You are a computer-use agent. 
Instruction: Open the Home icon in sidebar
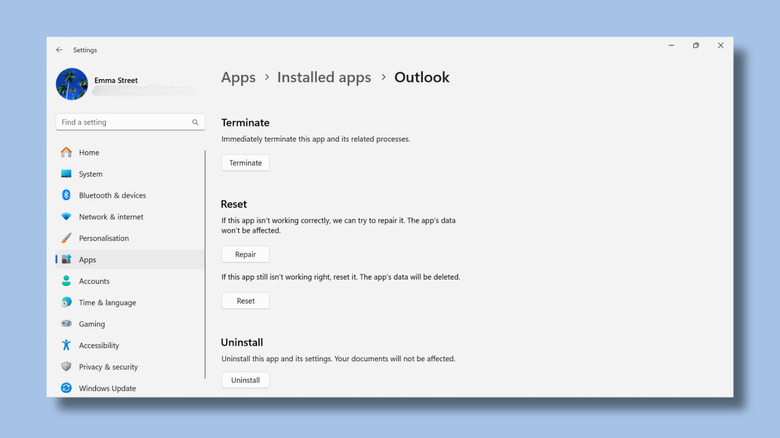coord(66,152)
